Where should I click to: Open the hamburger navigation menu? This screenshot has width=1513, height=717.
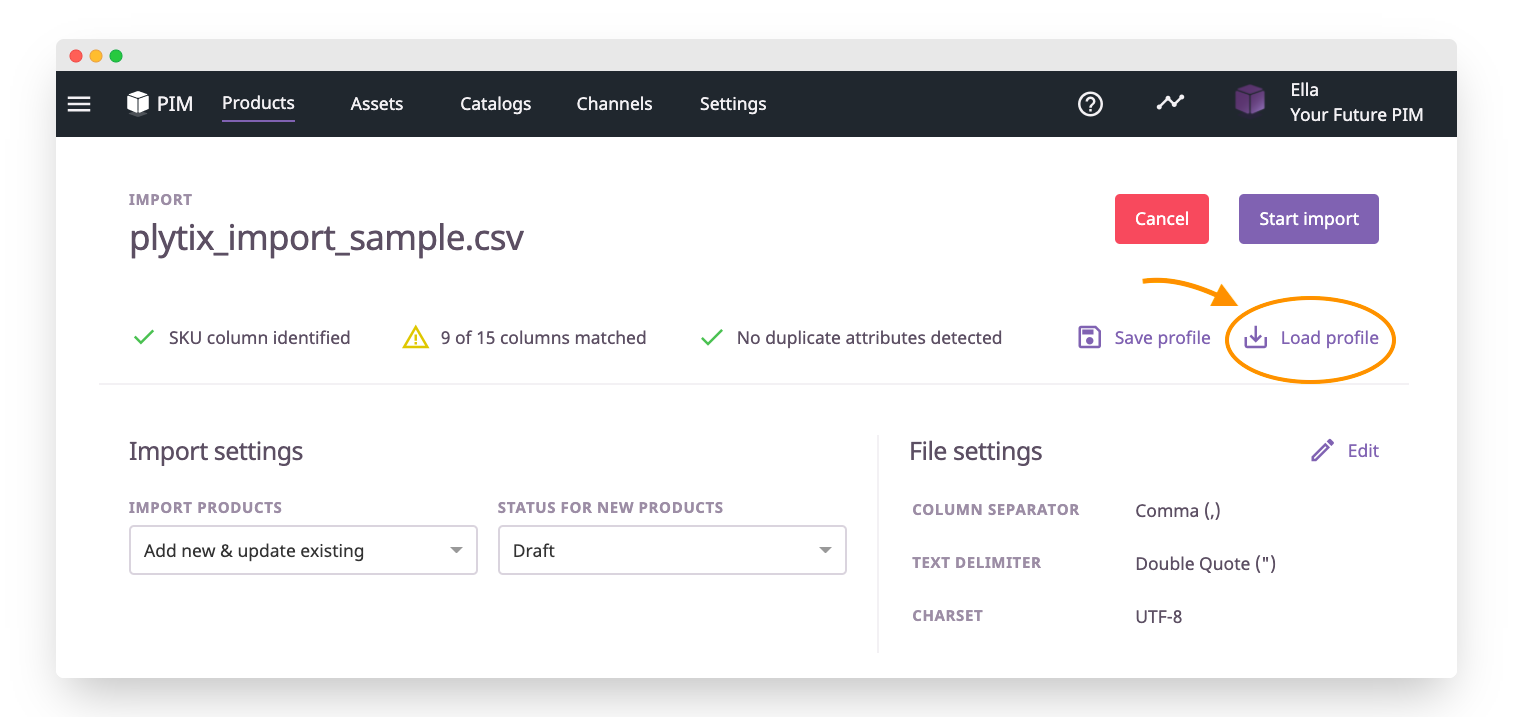(79, 104)
